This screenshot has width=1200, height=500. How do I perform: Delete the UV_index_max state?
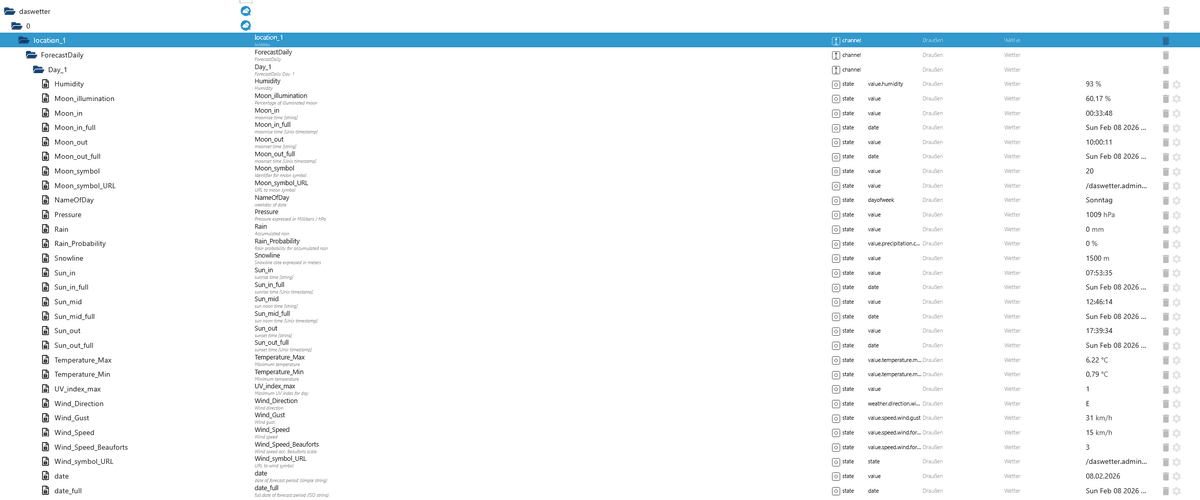click(x=1166, y=389)
